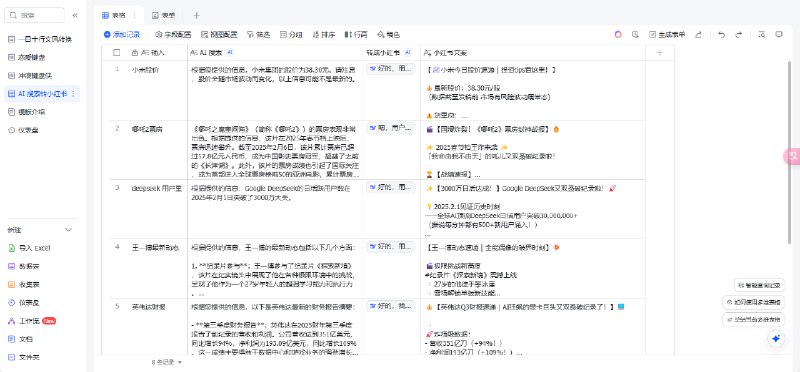Click the redo arrow icon
This screenshot has height=372, width=800.
[x=738, y=35]
